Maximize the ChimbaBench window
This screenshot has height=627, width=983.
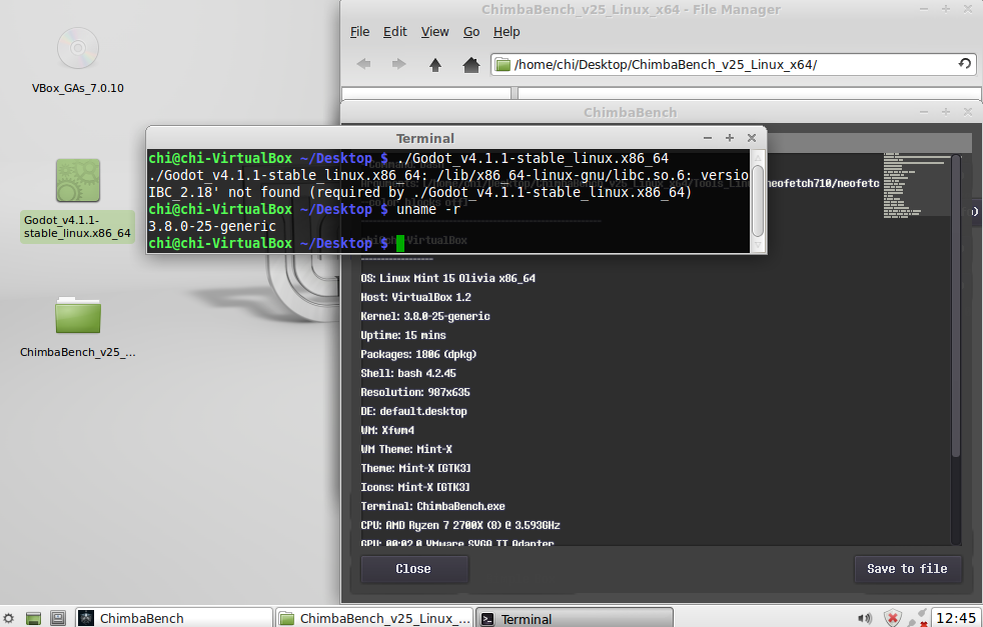coord(945,112)
